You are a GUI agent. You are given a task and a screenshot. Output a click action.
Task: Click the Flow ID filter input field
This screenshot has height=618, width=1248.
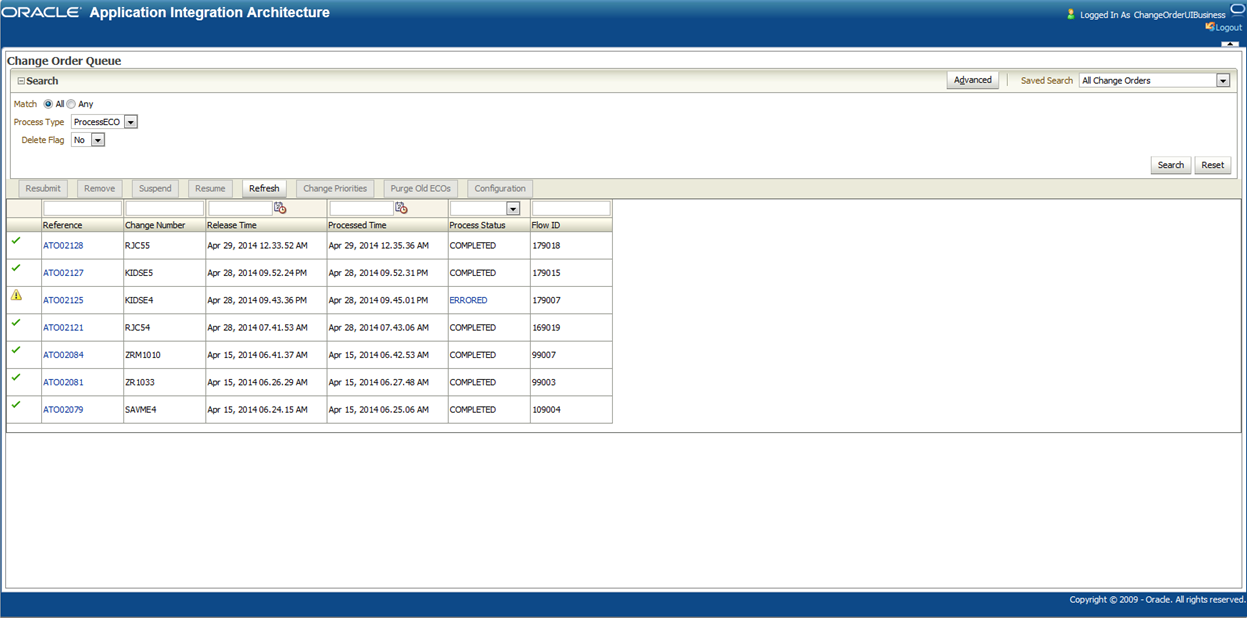click(571, 208)
